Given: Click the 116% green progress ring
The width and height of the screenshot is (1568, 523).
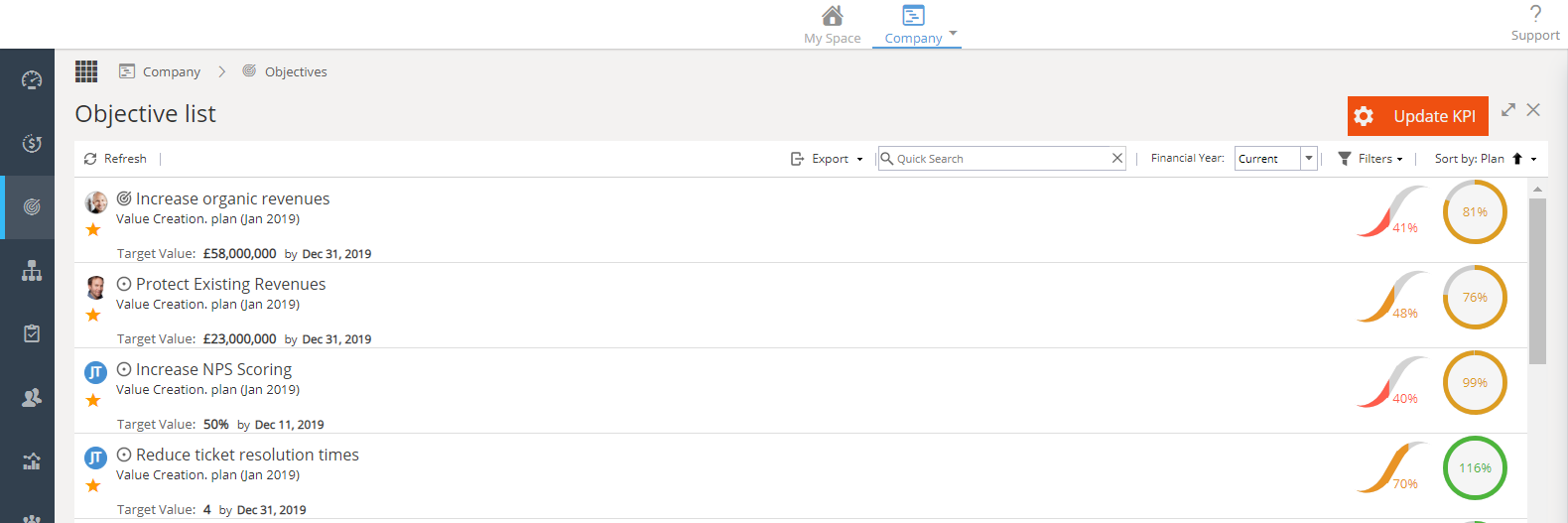Looking at the screenshot, I should tap(1475, 467).
